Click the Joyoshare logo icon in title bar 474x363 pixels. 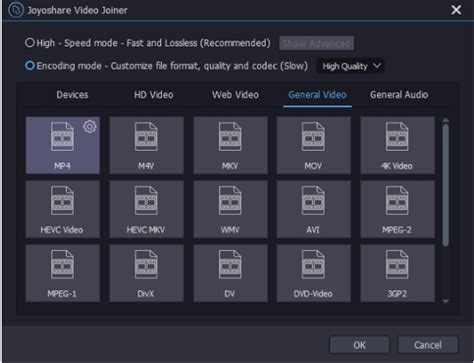click(16, 10)
